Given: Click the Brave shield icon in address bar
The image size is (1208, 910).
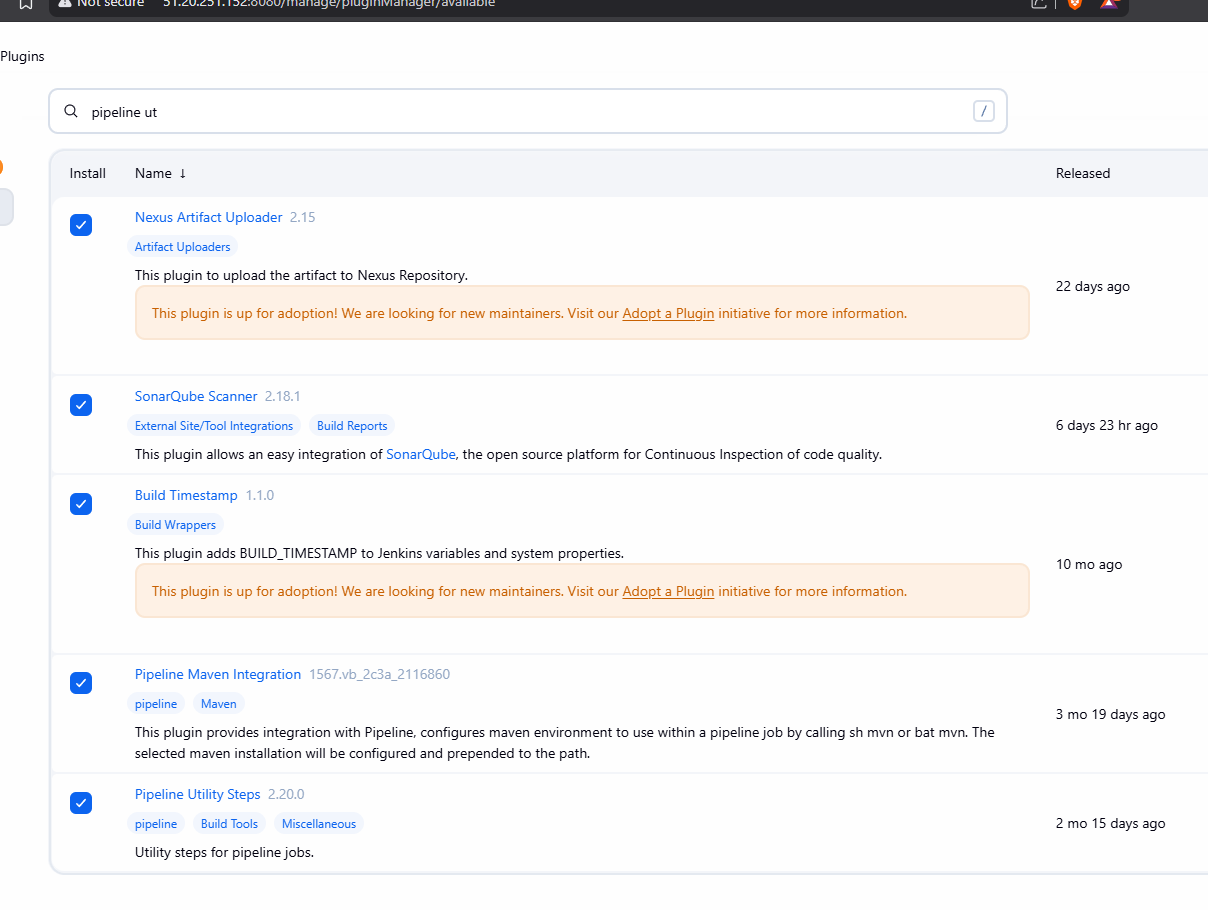Looking at the screenshot, I should 1075,3.
